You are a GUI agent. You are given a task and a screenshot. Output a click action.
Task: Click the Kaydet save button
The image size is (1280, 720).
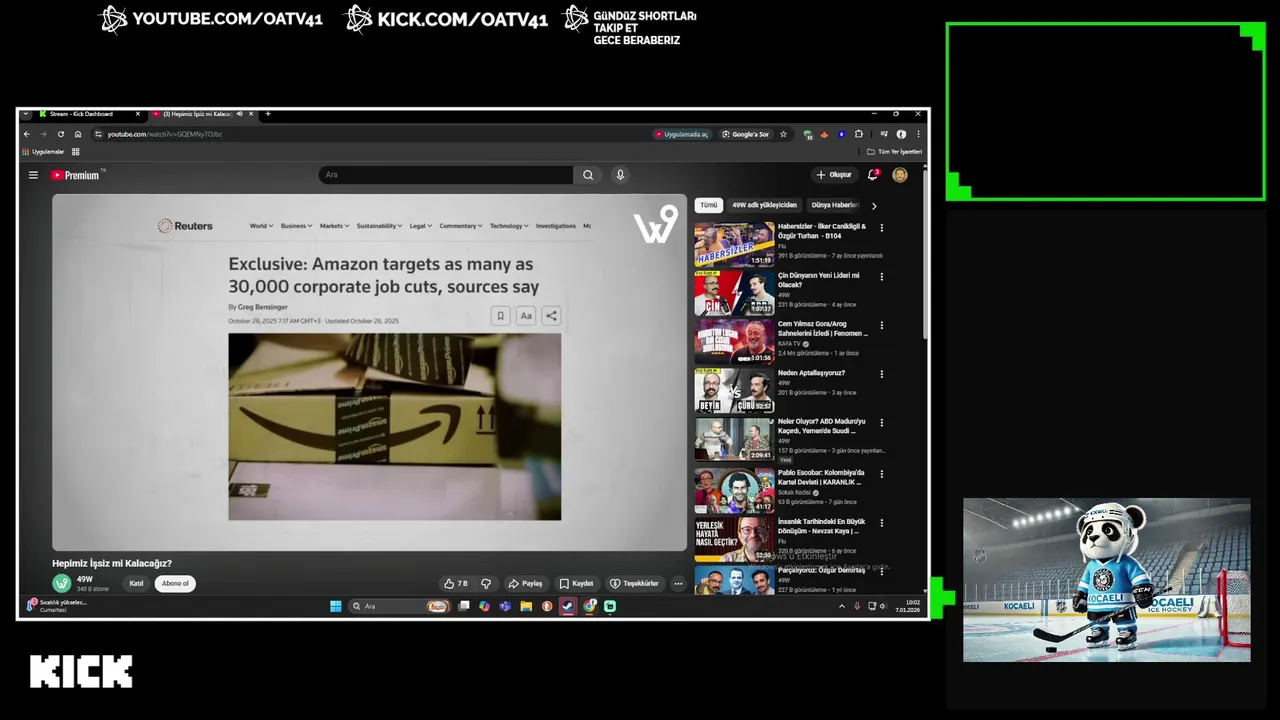pyautogui.click(x=576, y=583)
